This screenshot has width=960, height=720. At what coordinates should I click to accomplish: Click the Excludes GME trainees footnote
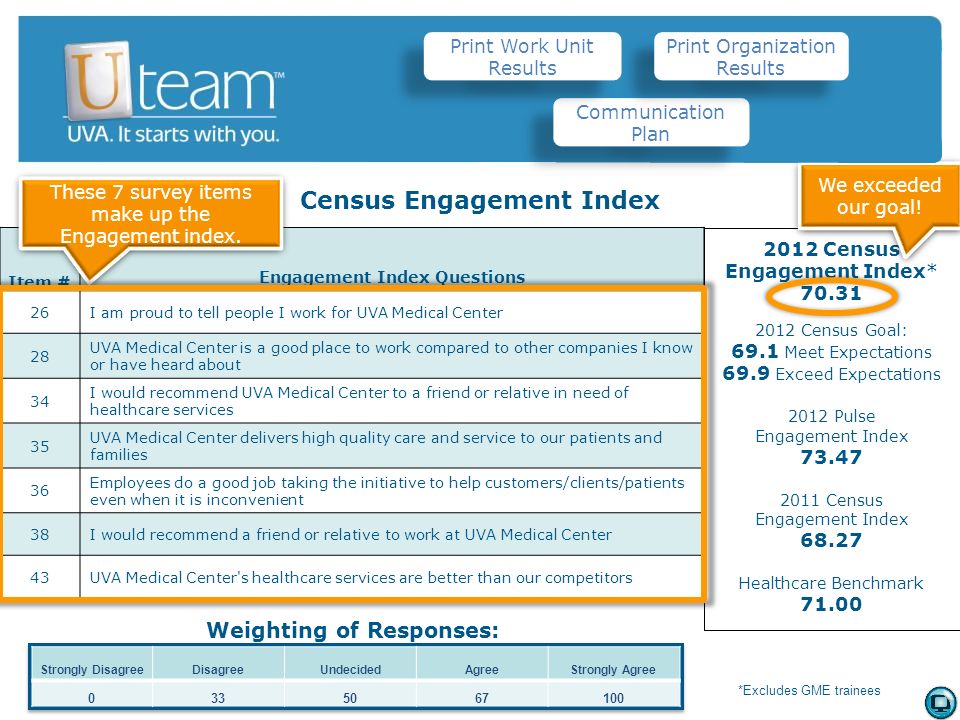coord(809,691)
